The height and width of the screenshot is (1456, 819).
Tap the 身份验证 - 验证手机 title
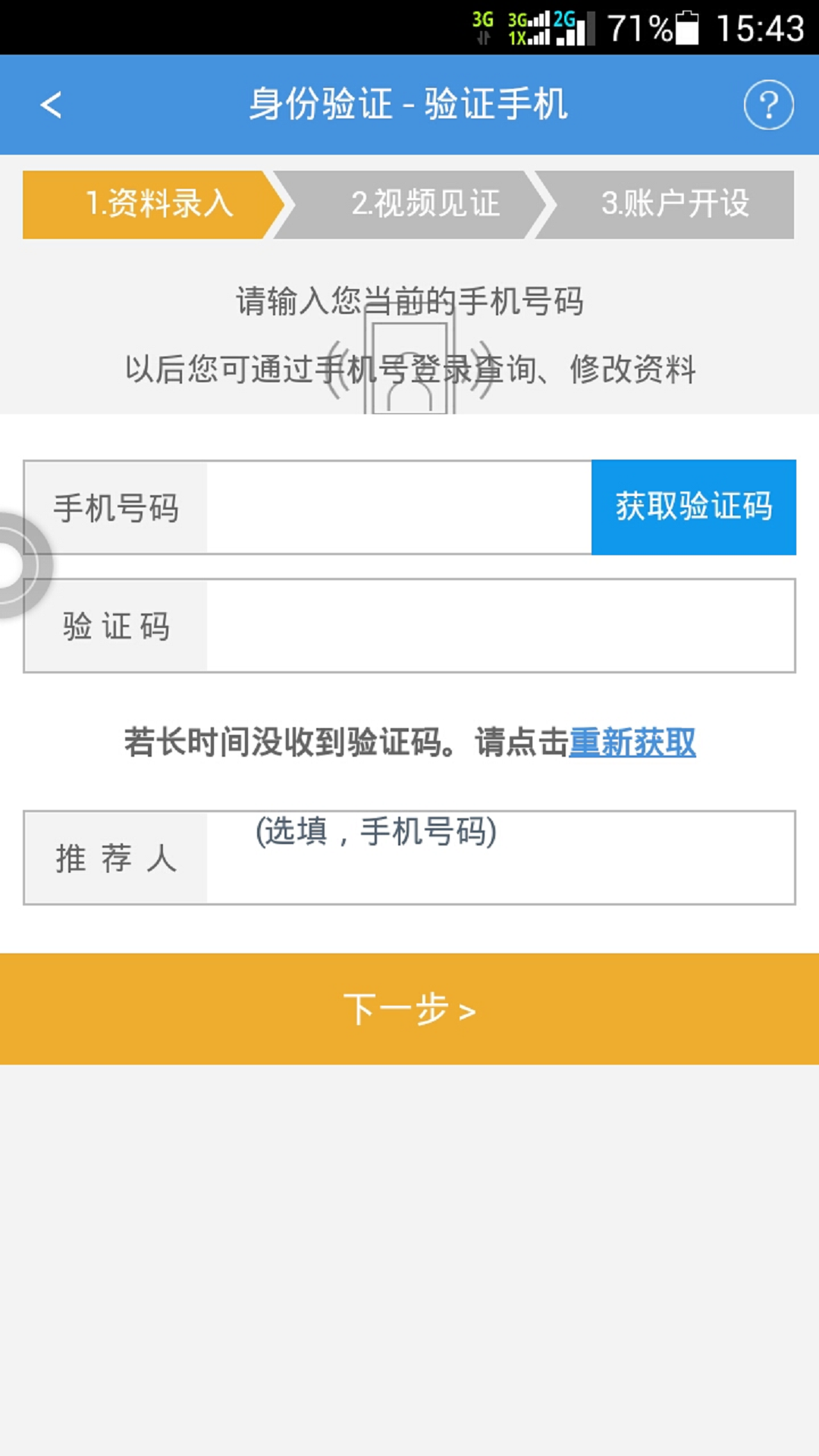pos(408,104)
